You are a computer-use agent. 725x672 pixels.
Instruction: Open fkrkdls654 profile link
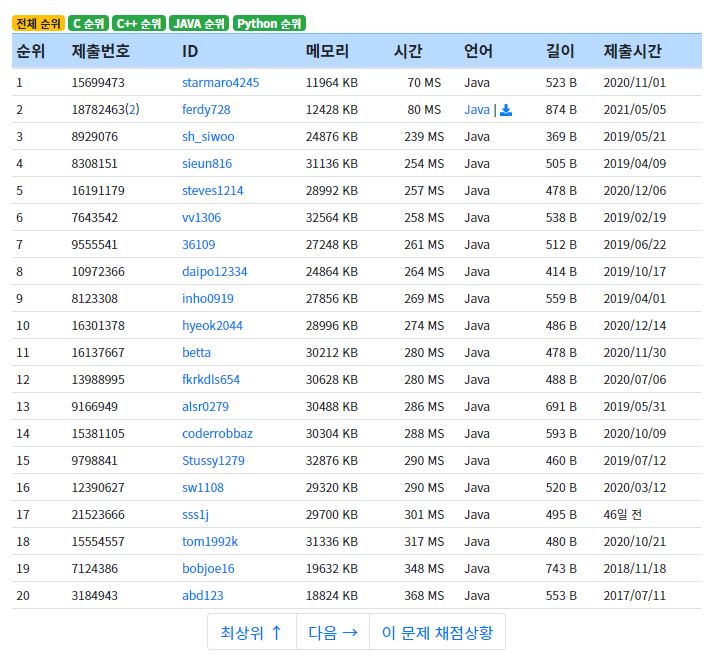tap(211, 380)
